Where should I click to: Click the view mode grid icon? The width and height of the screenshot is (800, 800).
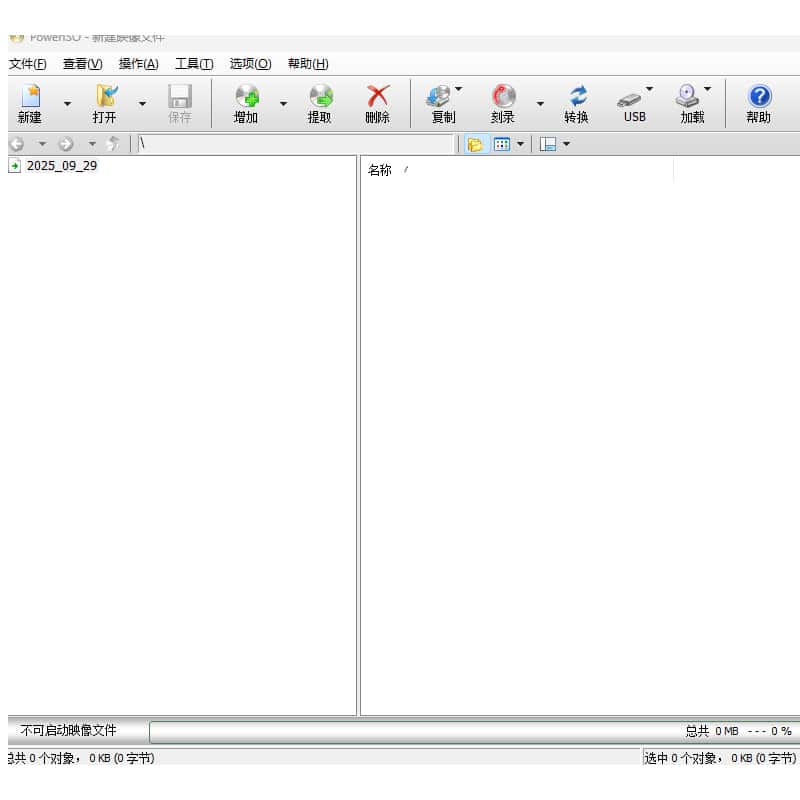(502, 144)
